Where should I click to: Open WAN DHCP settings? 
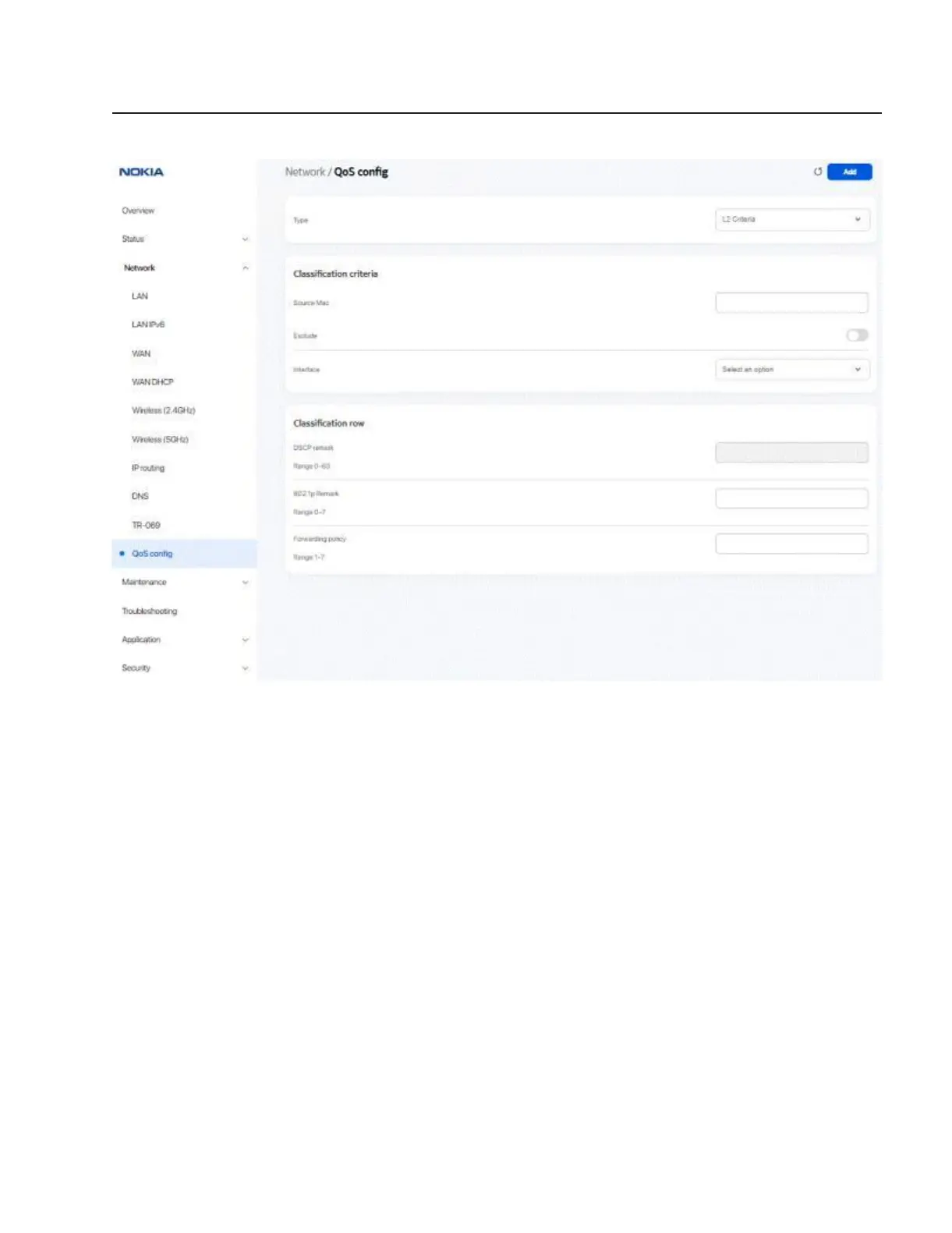click(153, 382)
